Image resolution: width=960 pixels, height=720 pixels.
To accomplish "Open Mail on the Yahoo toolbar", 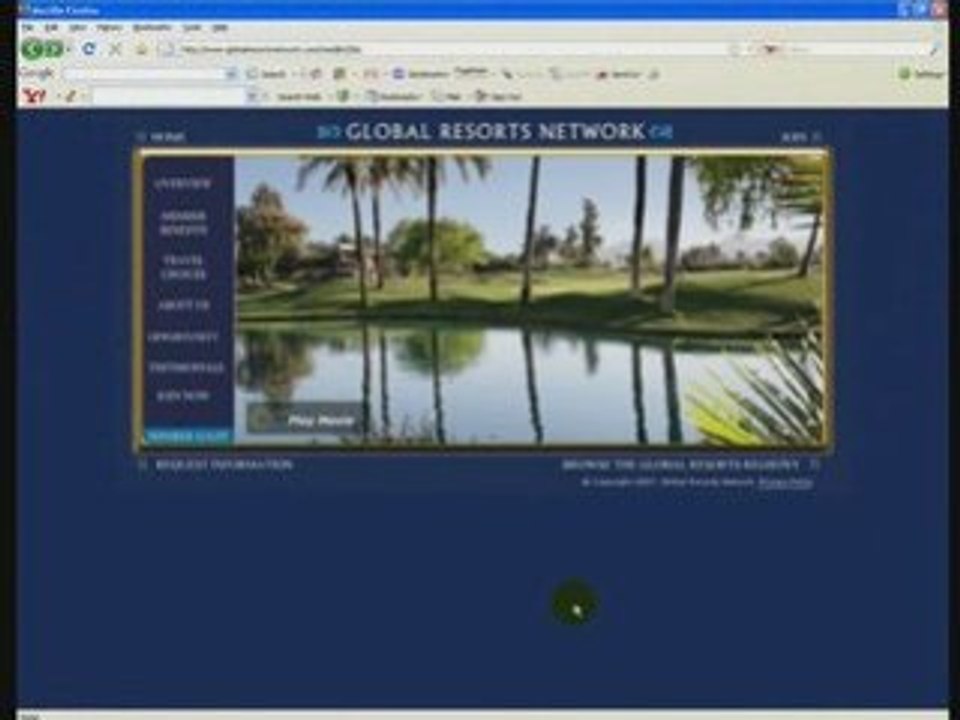I will click(x=448, y=96).
